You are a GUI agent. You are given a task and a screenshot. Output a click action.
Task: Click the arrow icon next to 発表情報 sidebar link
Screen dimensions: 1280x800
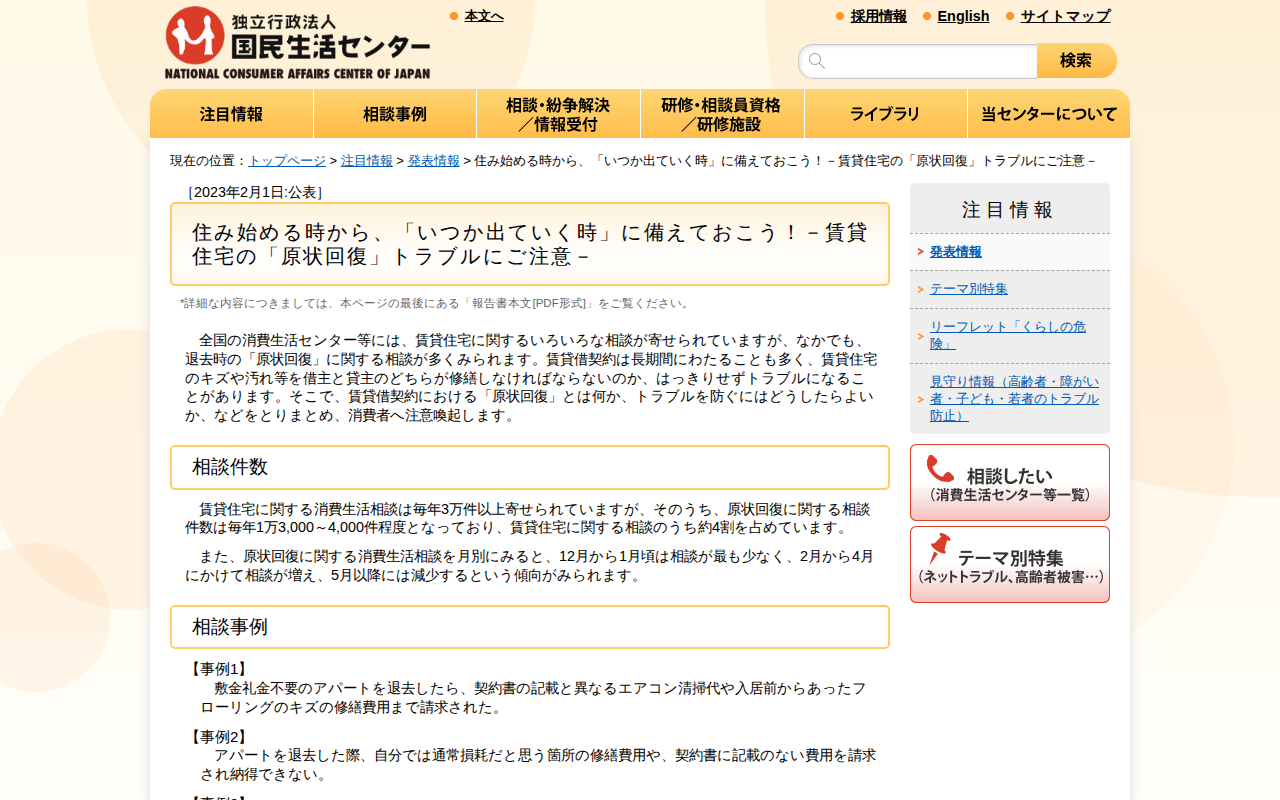click(x=921, y=252)
